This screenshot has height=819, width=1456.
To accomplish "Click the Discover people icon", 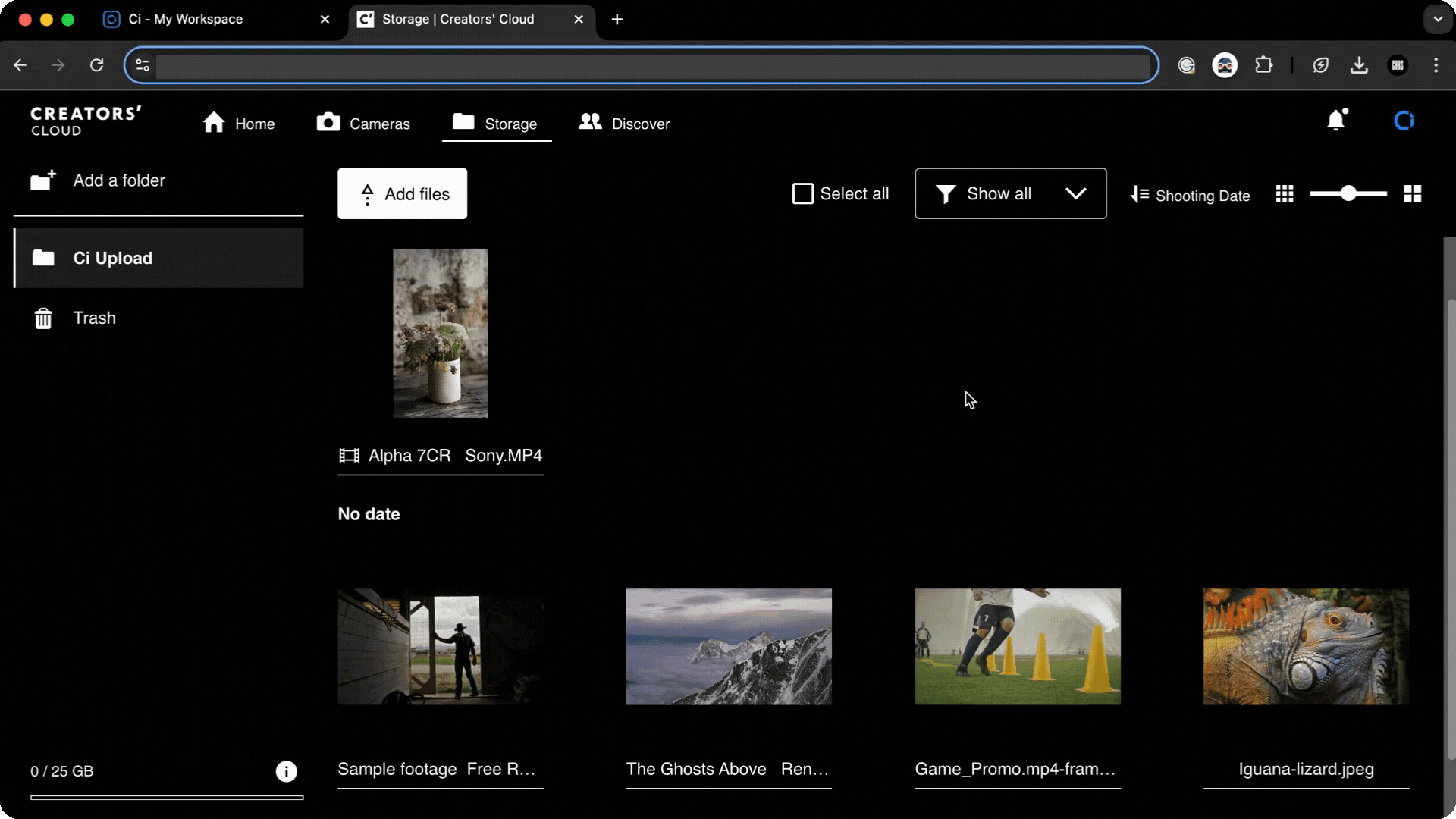I will (590, 121).
